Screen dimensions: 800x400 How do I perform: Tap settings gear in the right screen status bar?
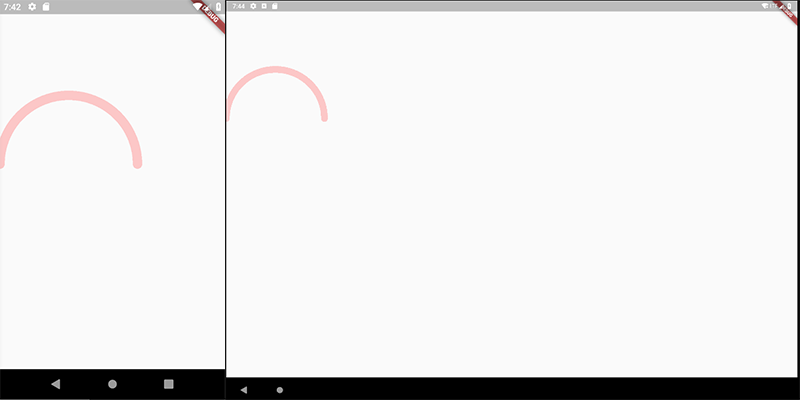pos(253,6)
